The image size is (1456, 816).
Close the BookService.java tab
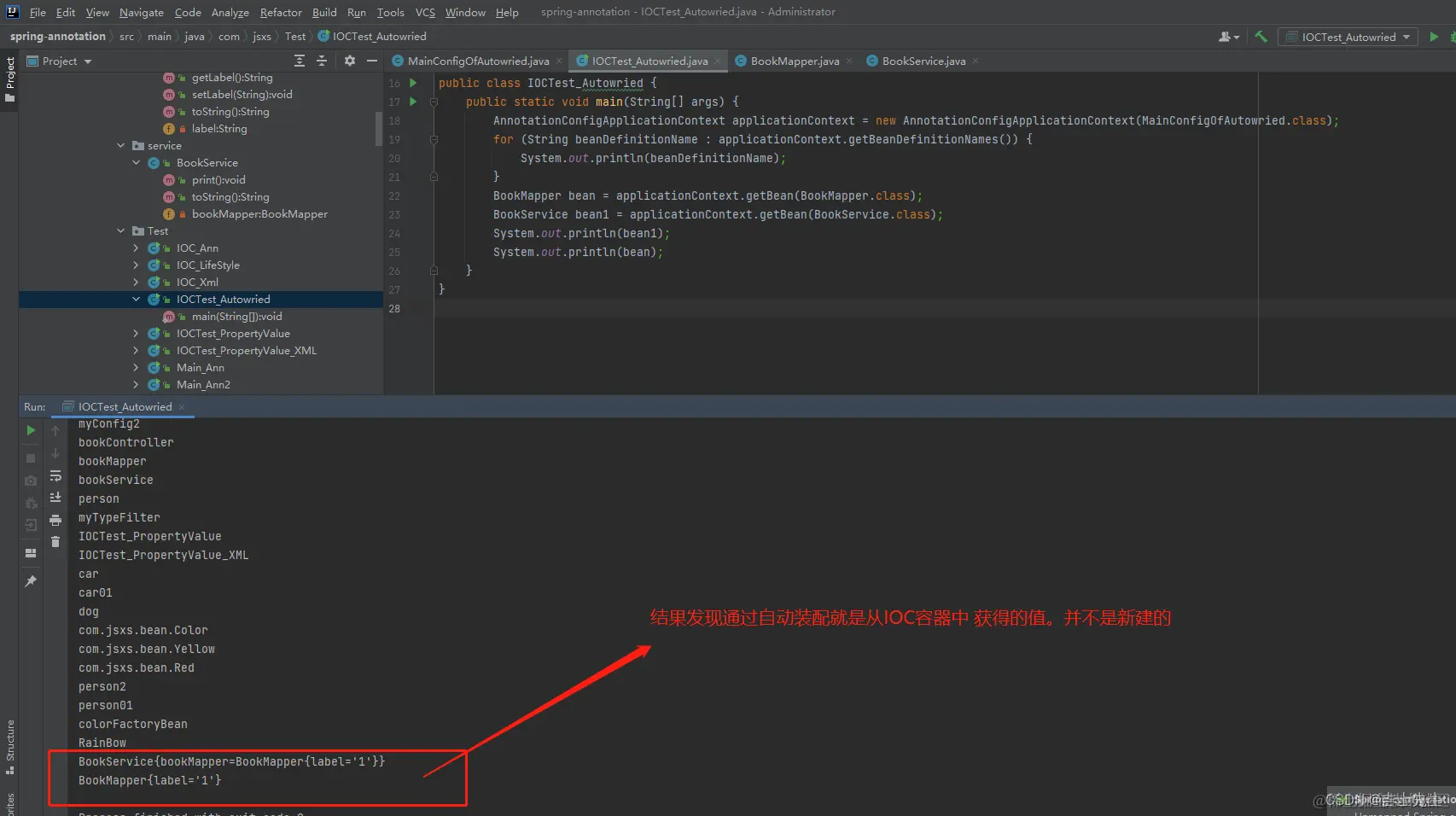[x=976, y=61]
